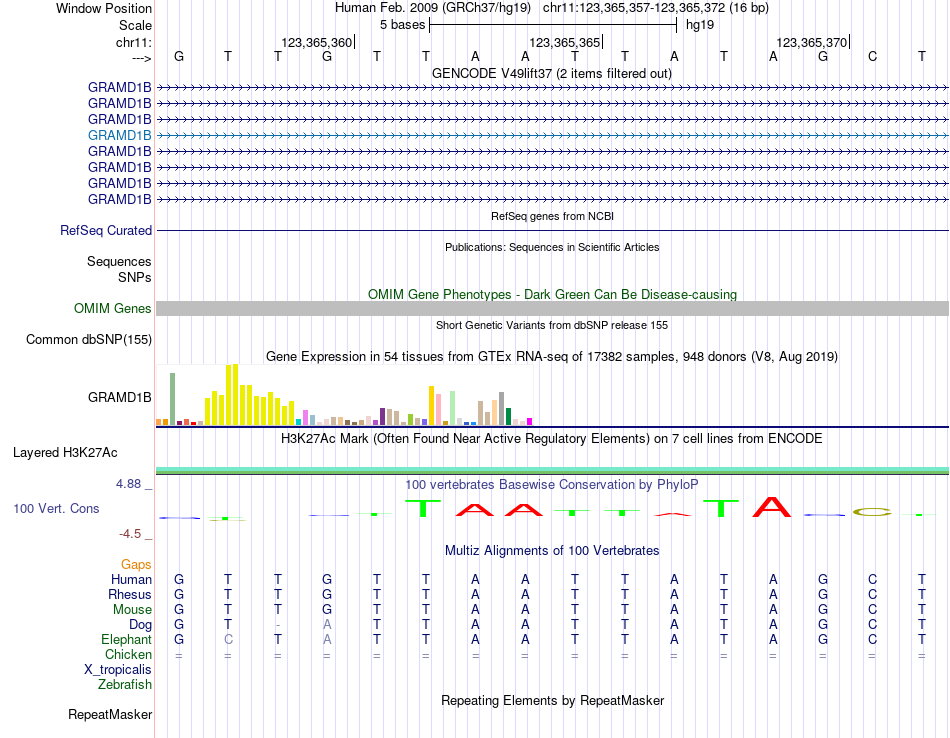Screen dimensions: 950x738
Task: Click the faded C in the Elephant row
Action: tap(228, 639)
